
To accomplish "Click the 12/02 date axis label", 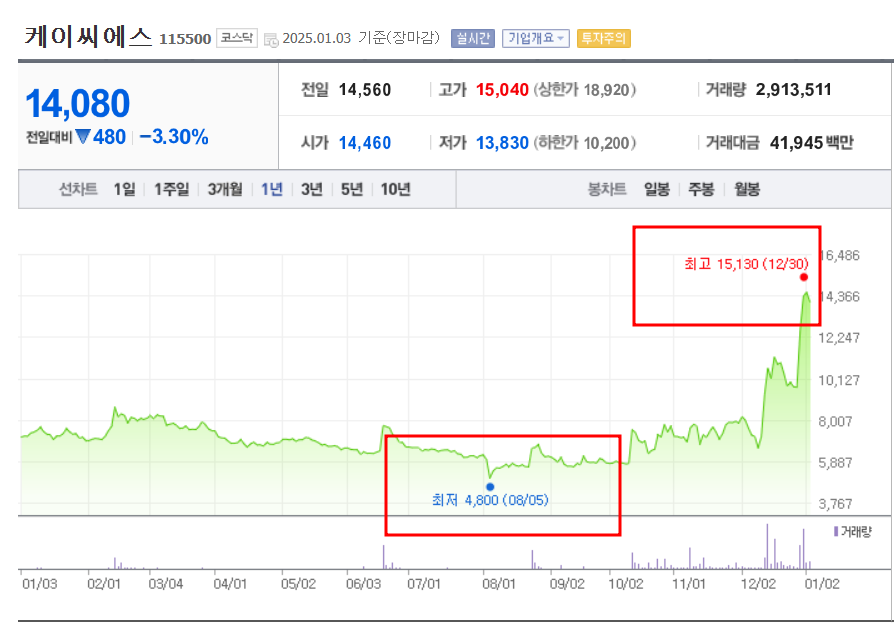I will [758, 584].
